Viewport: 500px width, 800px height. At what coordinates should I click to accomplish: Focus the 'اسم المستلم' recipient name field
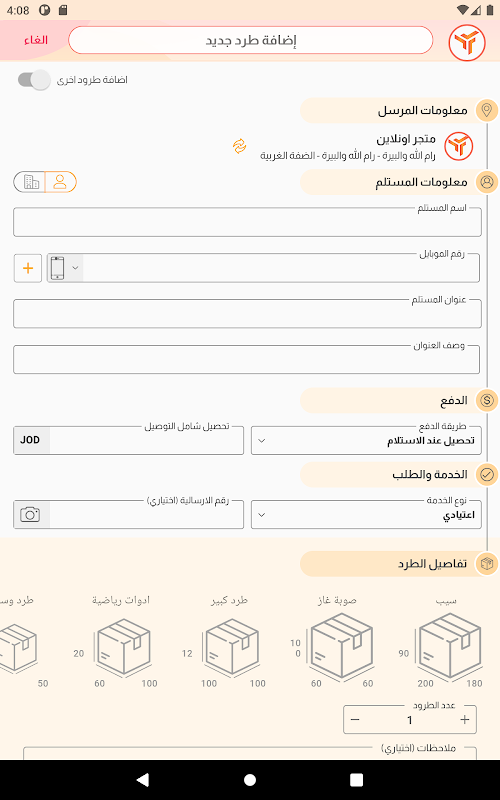pyautogui.click(x=247, y=222)
